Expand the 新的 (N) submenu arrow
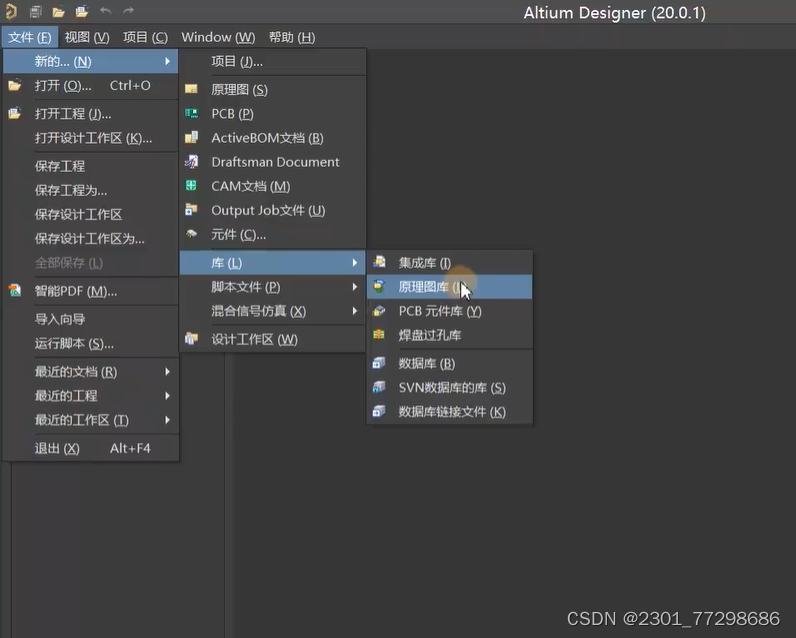Viewport: 796px width, 638px height. tap(167, 61)
